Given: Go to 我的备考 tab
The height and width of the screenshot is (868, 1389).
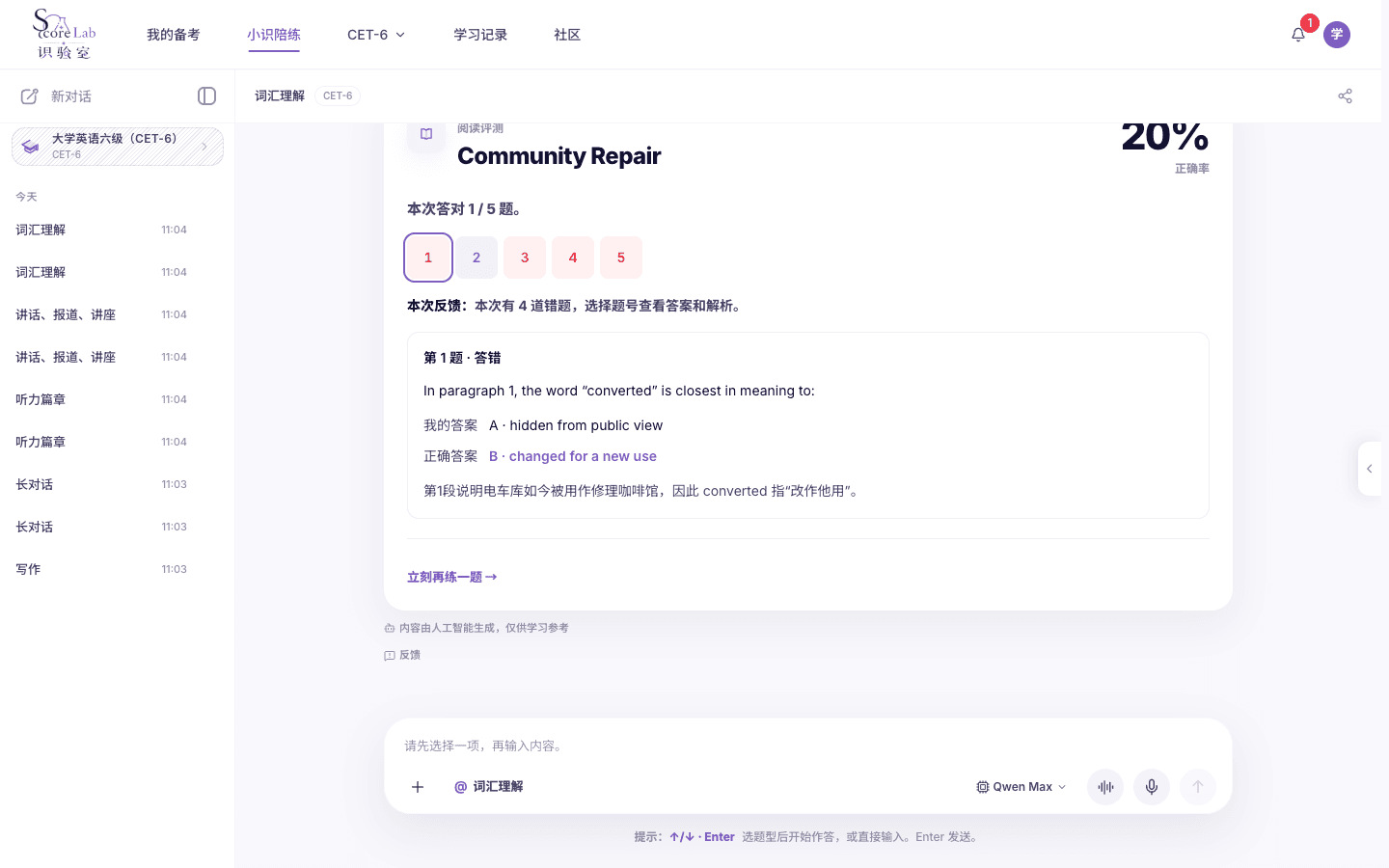Looking at the screenshot, I should (174, 35).
